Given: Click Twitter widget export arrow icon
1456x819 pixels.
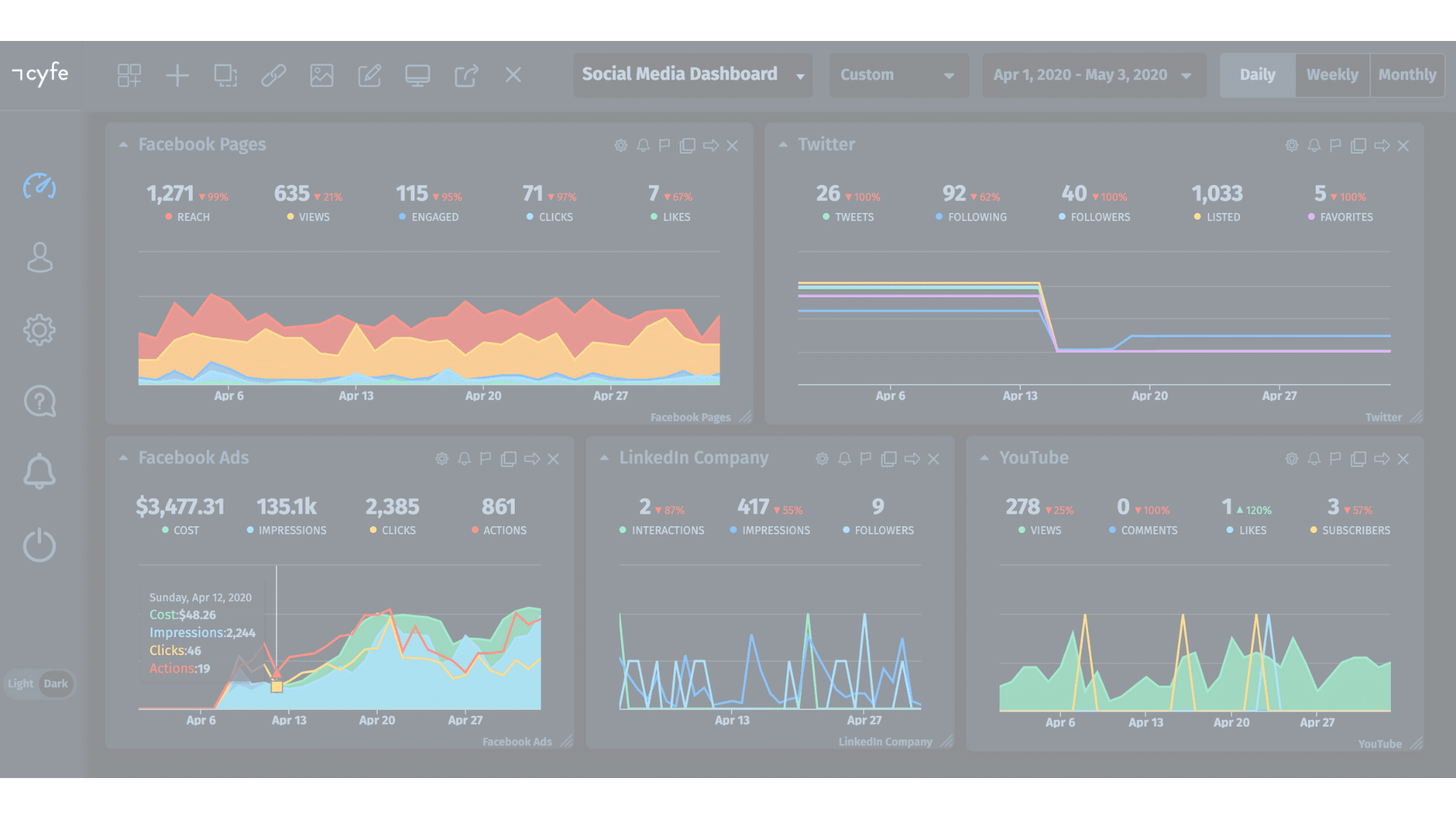Looking at the screenshot, I should click(x=1382, y=146).
